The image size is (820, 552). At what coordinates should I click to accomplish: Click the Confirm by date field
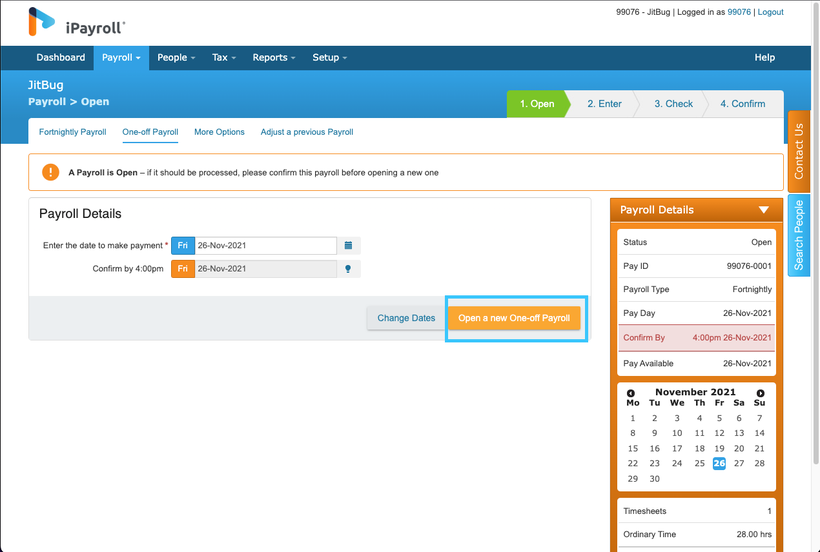266,269
